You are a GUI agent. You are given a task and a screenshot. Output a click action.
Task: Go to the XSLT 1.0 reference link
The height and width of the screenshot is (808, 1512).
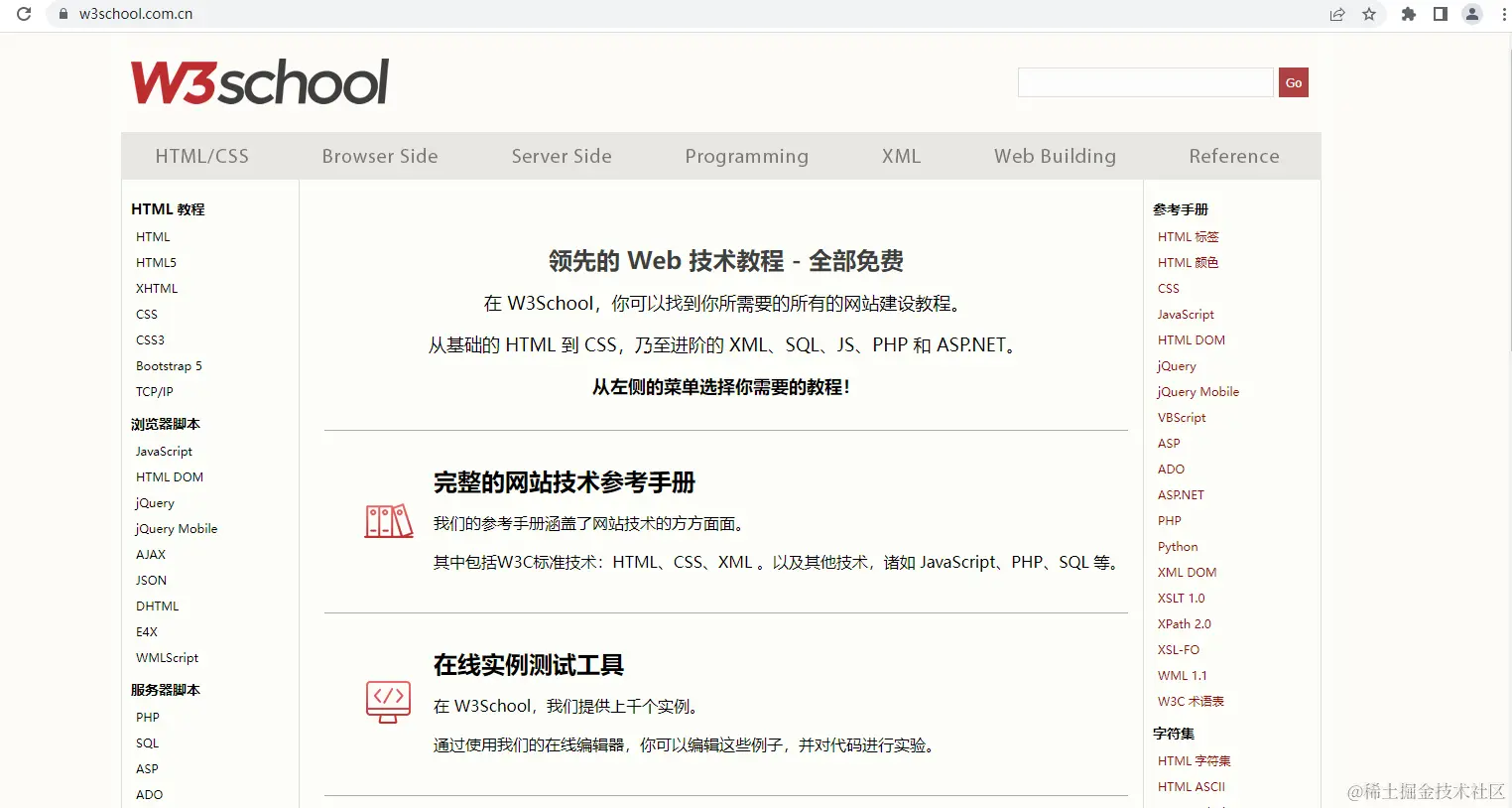(x=1181, y=599)
